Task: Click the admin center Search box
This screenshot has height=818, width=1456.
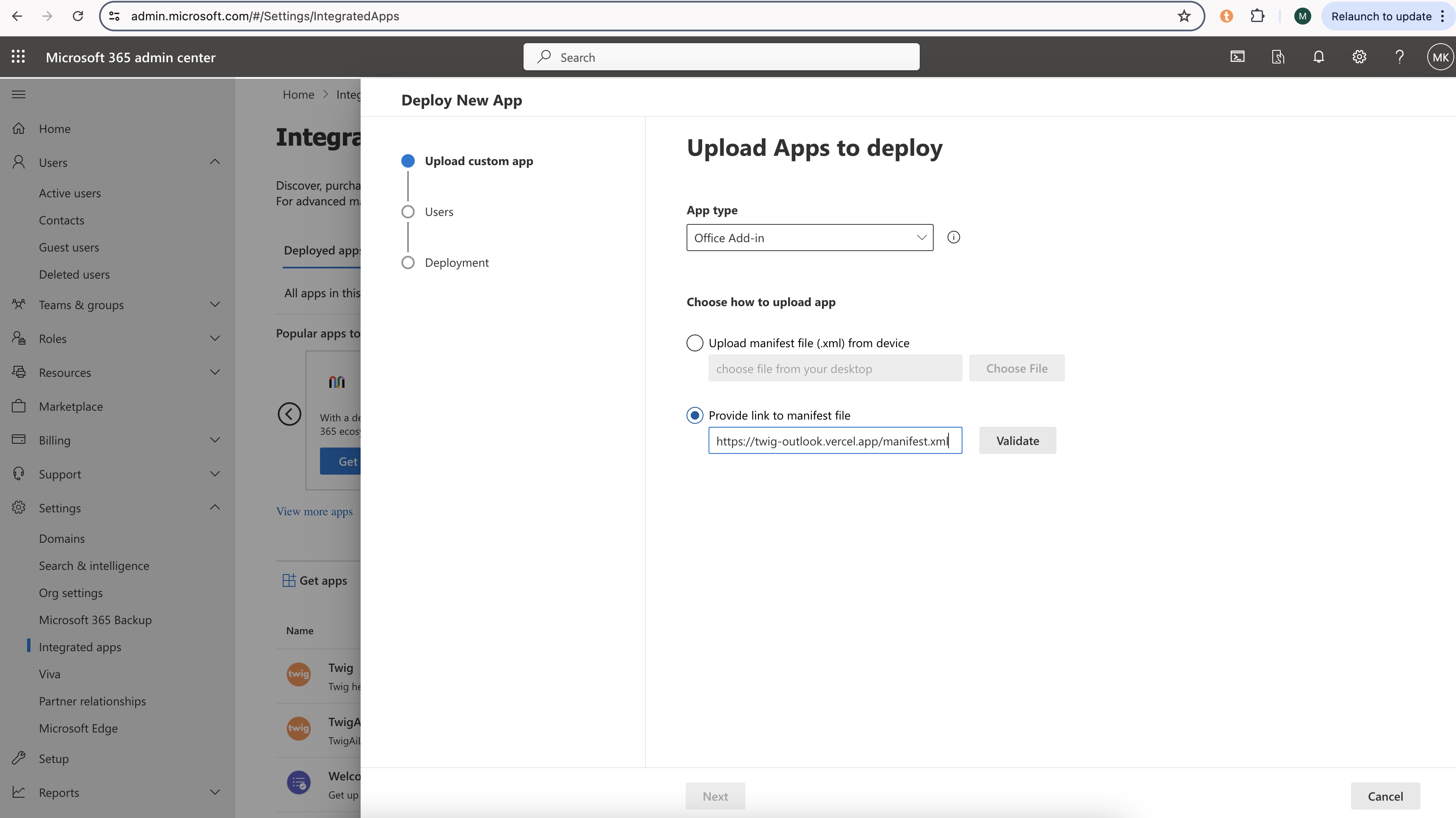Action: point(721,57)
